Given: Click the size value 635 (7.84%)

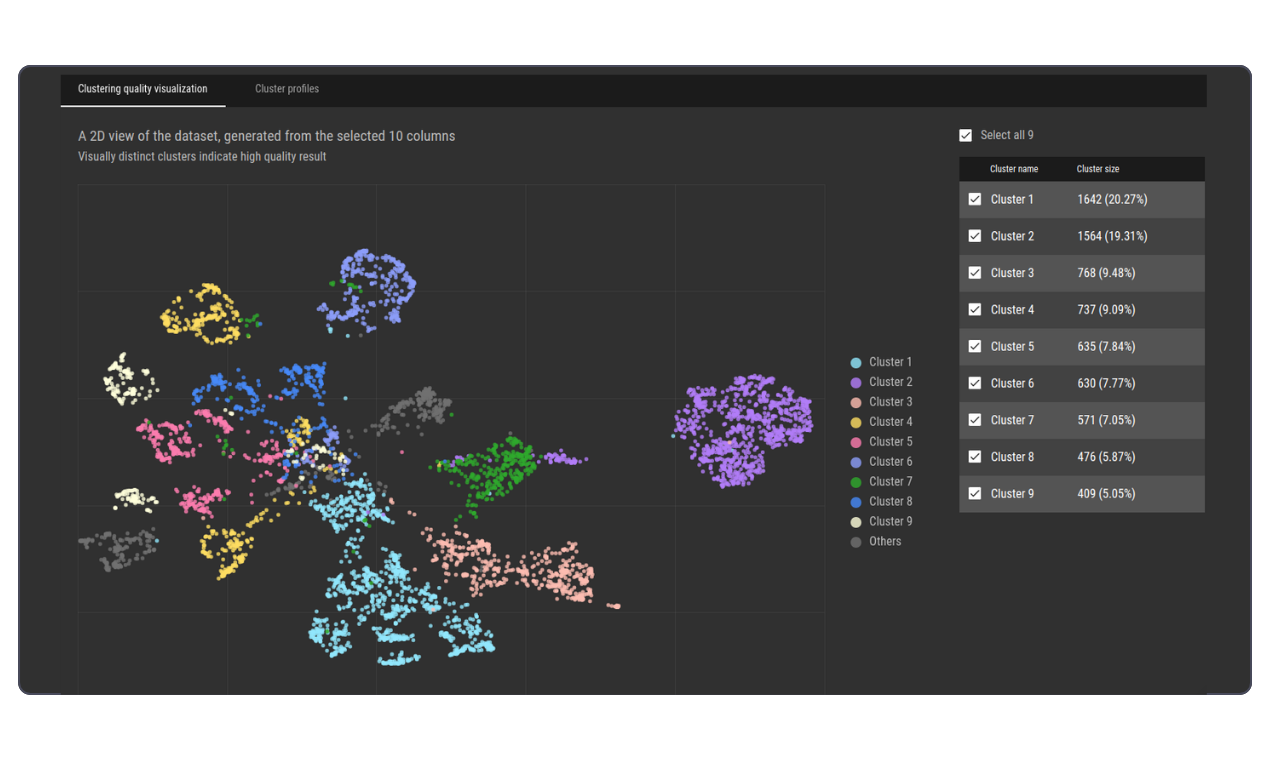Looking at the screenshot, I should pos(1106,346).
